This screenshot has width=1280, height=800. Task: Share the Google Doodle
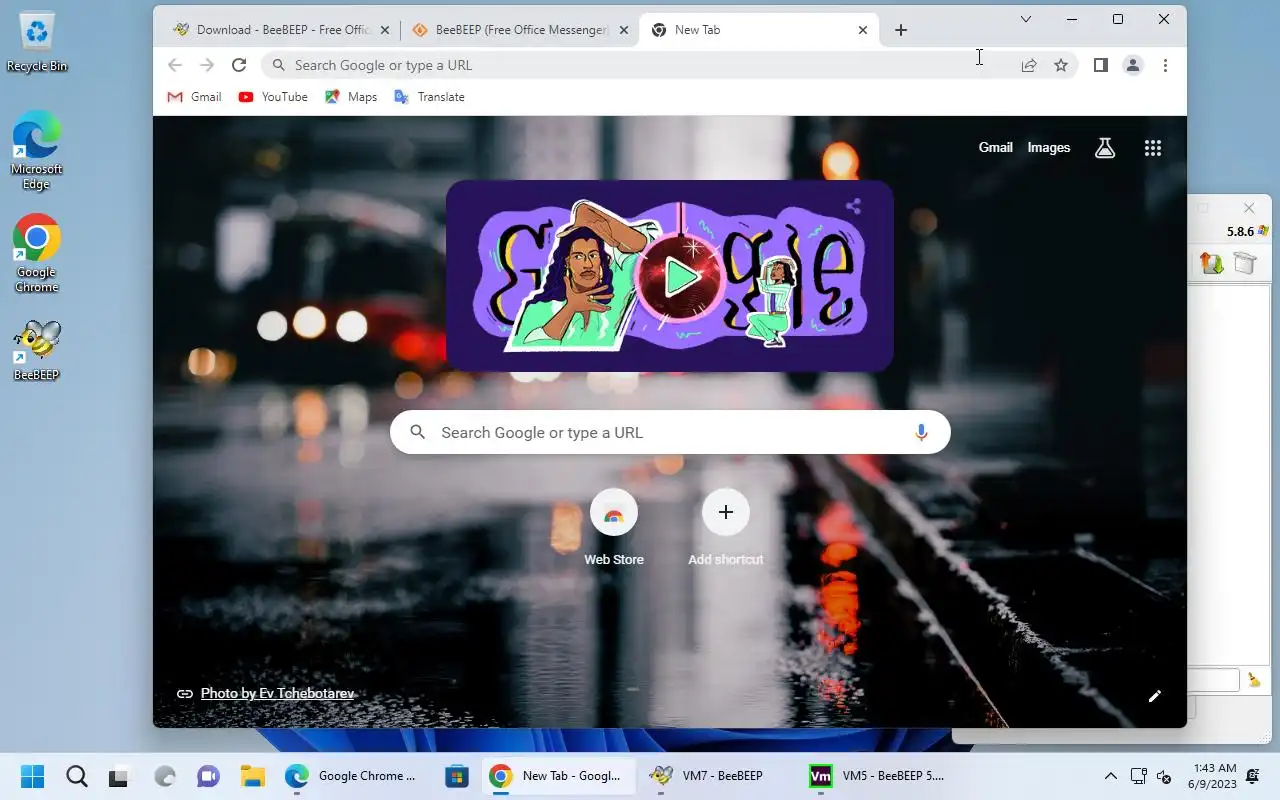pyautogui.click(x=853, y=207)
